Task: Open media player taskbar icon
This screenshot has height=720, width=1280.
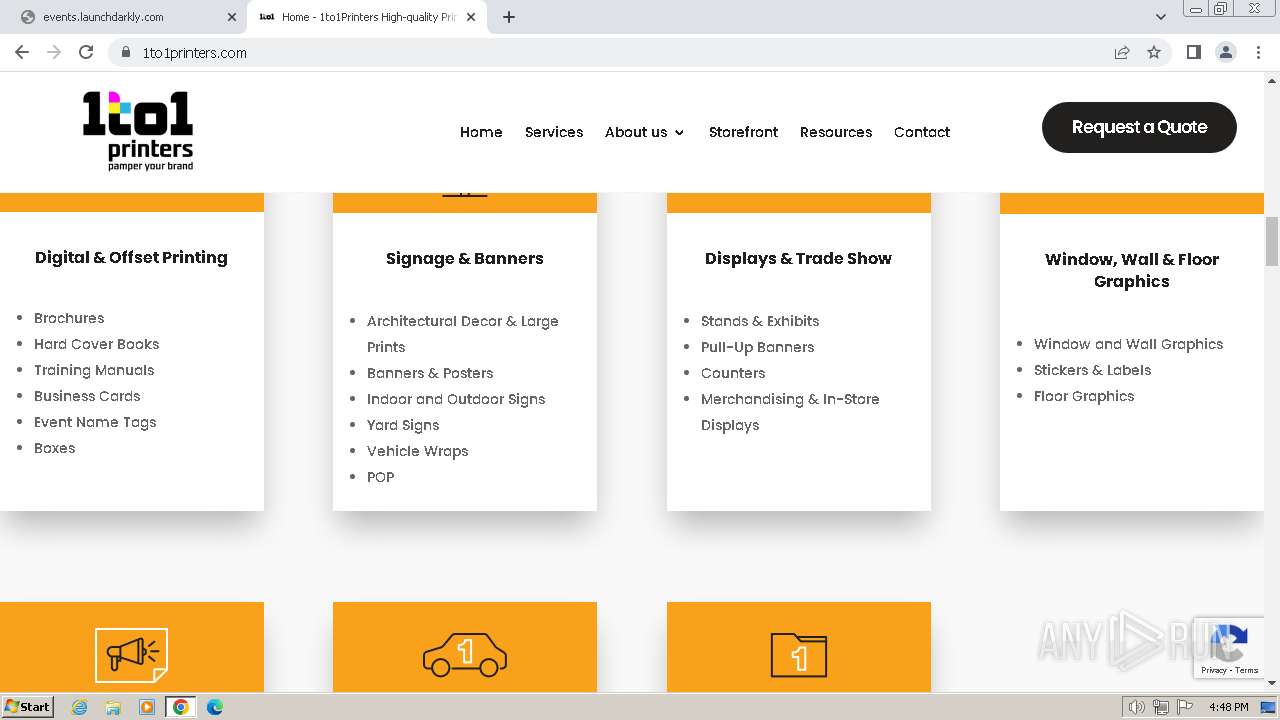Action: pos(147,707)
